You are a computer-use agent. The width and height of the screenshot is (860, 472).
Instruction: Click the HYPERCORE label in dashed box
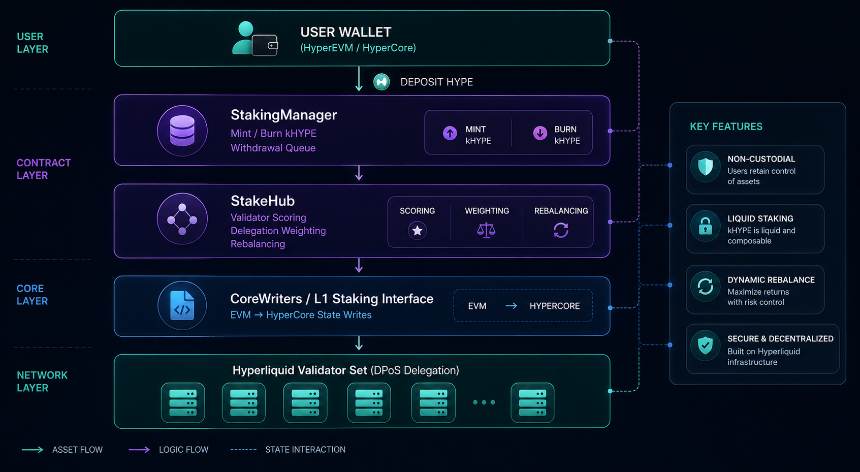point(554,306)
